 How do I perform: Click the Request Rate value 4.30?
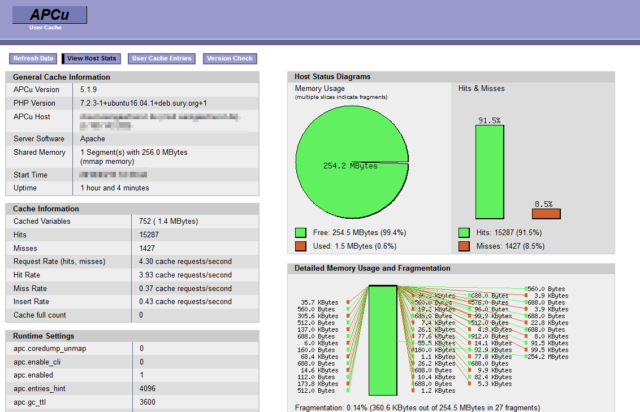point(185,262)
